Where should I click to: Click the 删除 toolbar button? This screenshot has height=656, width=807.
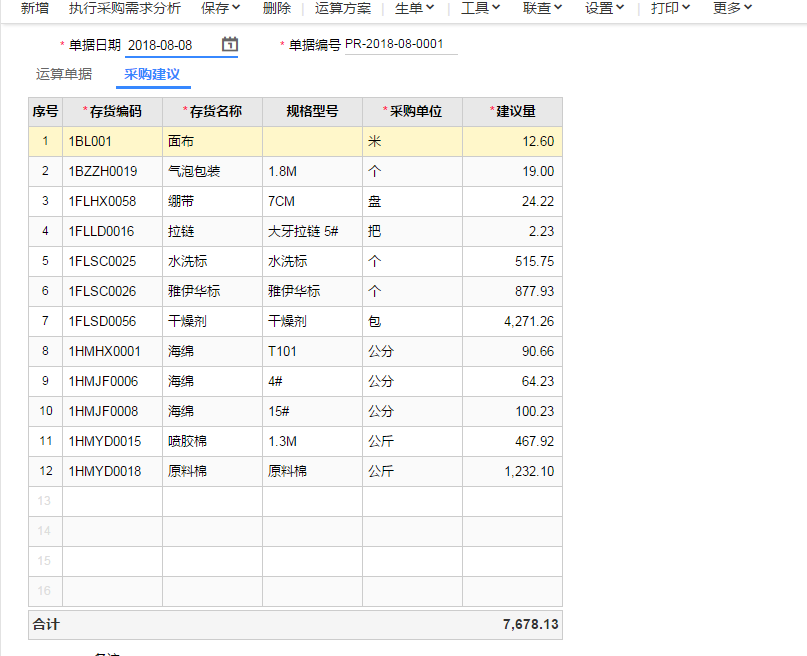[277, 8]
